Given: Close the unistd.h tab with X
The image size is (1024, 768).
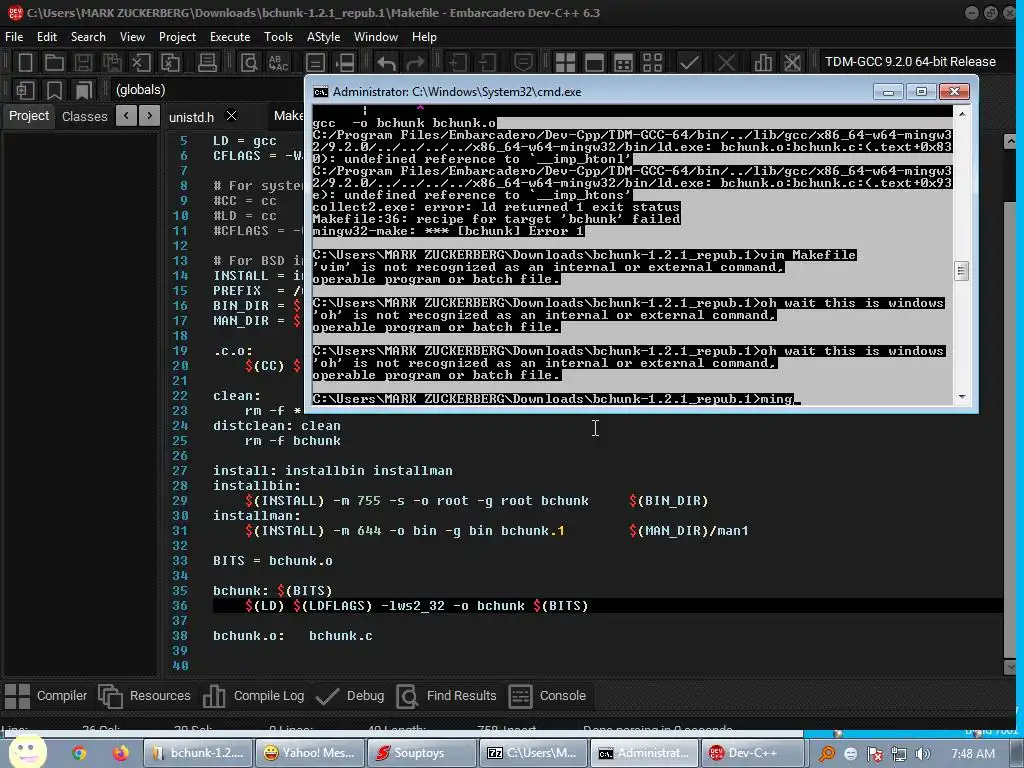Looking at the screenshot, I should click(231, 116).
